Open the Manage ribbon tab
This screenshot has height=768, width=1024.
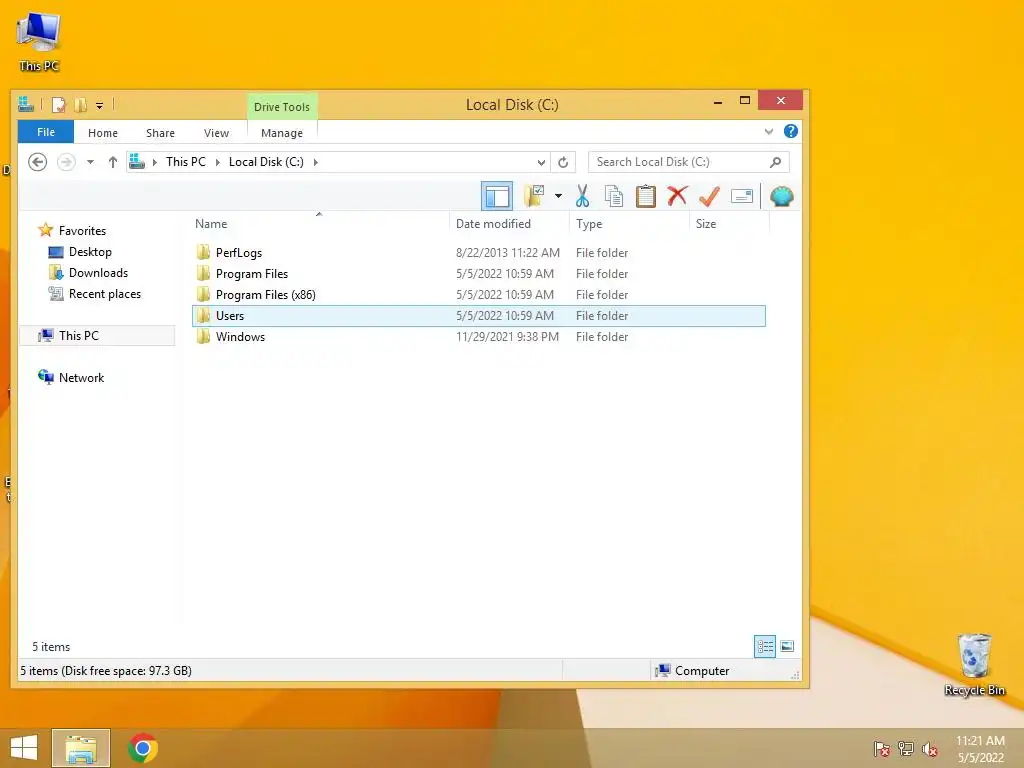pos(281,133)
